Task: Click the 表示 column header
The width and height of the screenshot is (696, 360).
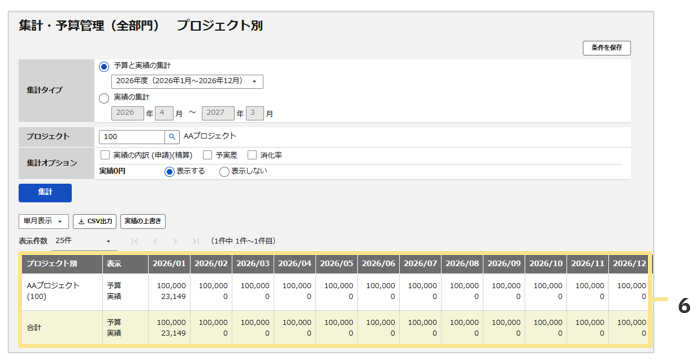Action: tap(125, 264)
